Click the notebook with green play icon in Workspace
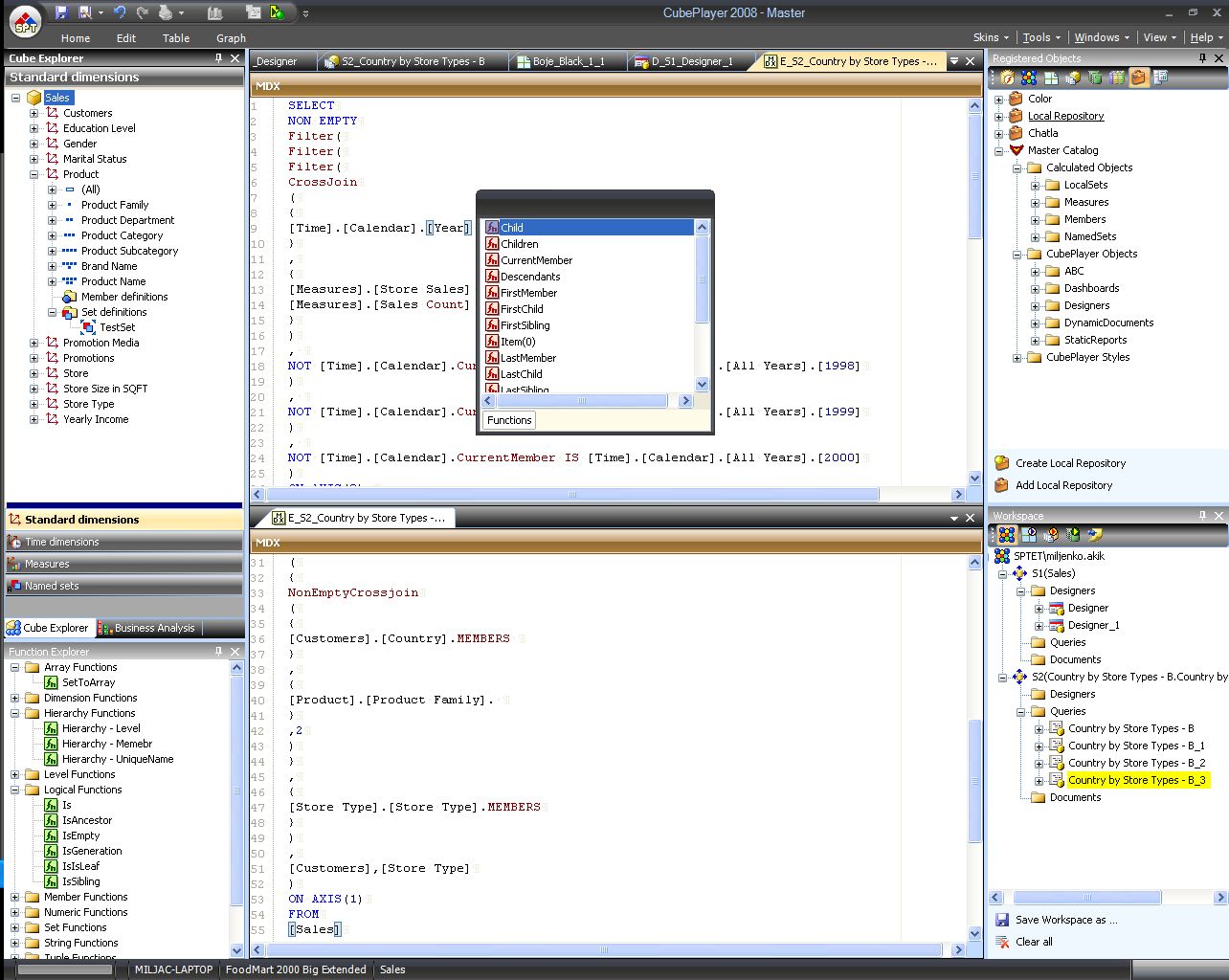1229x980 pixels. pos(1073,535)
